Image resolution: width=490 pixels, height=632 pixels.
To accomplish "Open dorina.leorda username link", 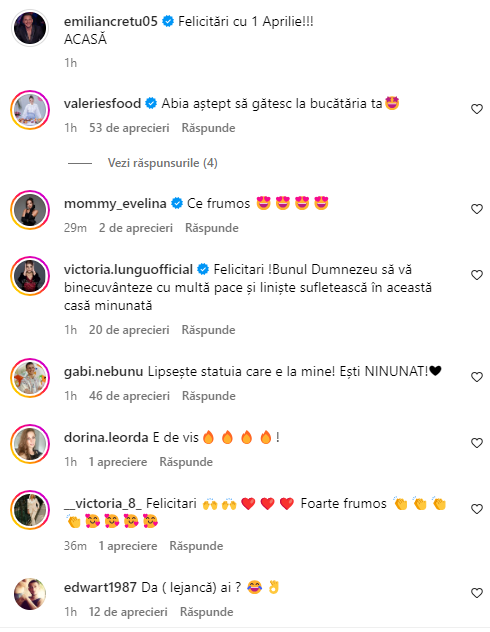I will [x=106, y=438].
